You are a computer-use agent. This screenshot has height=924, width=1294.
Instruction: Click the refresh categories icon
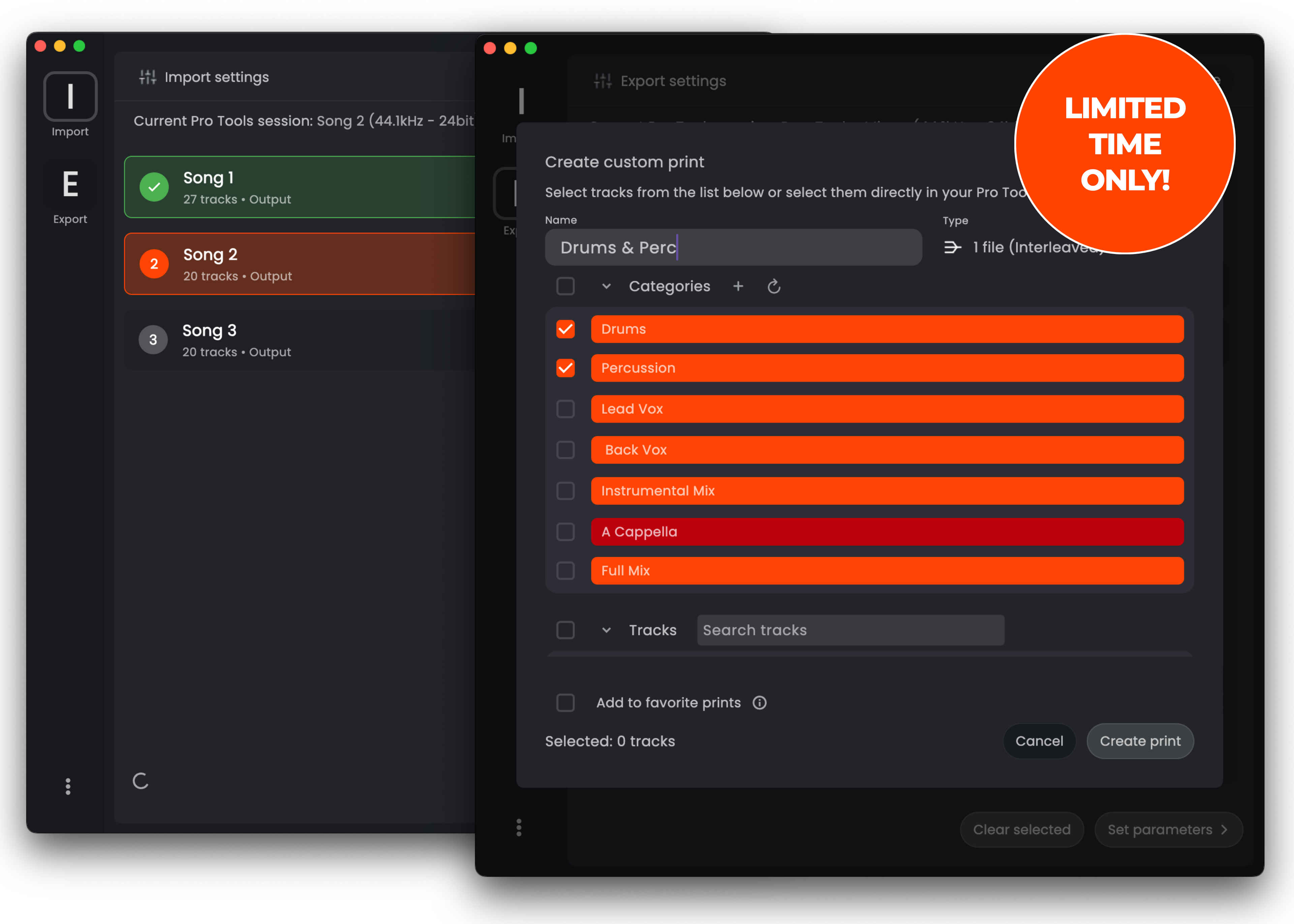pyautogui.click(x=773, y=286)
